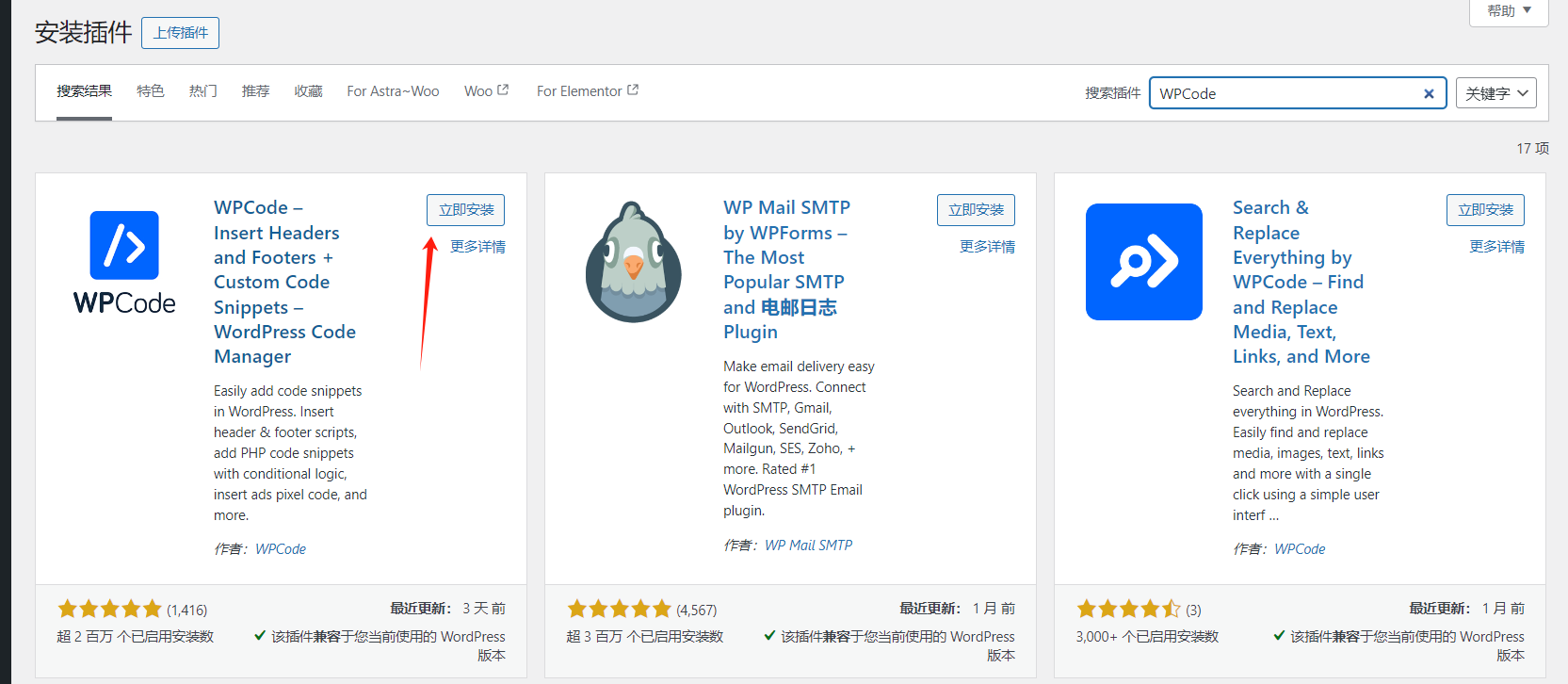Switch to the 热门 tab
This screenshot has height=684, width=1568.
(203, 91)
